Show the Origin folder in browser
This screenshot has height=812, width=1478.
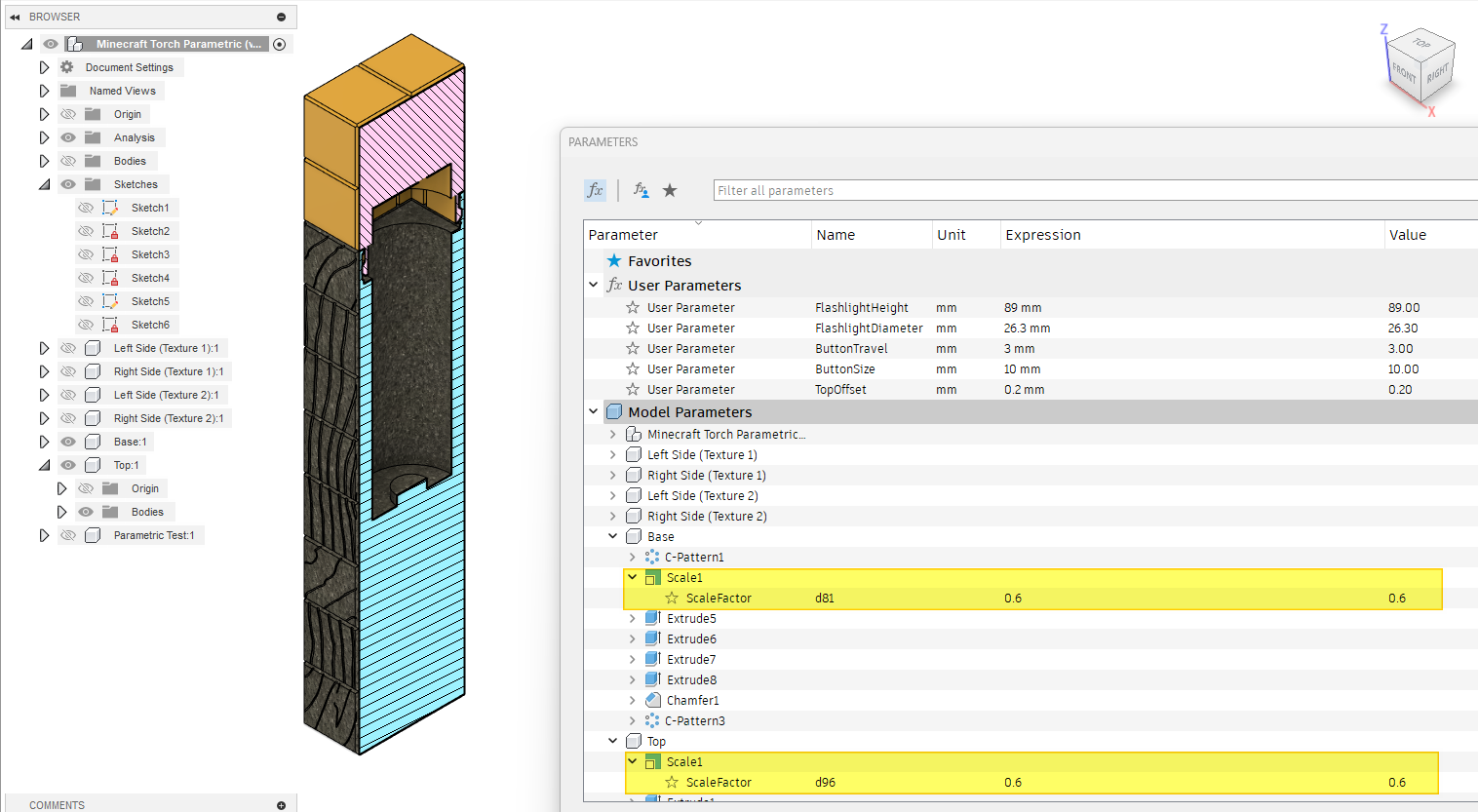click(68, 114)
